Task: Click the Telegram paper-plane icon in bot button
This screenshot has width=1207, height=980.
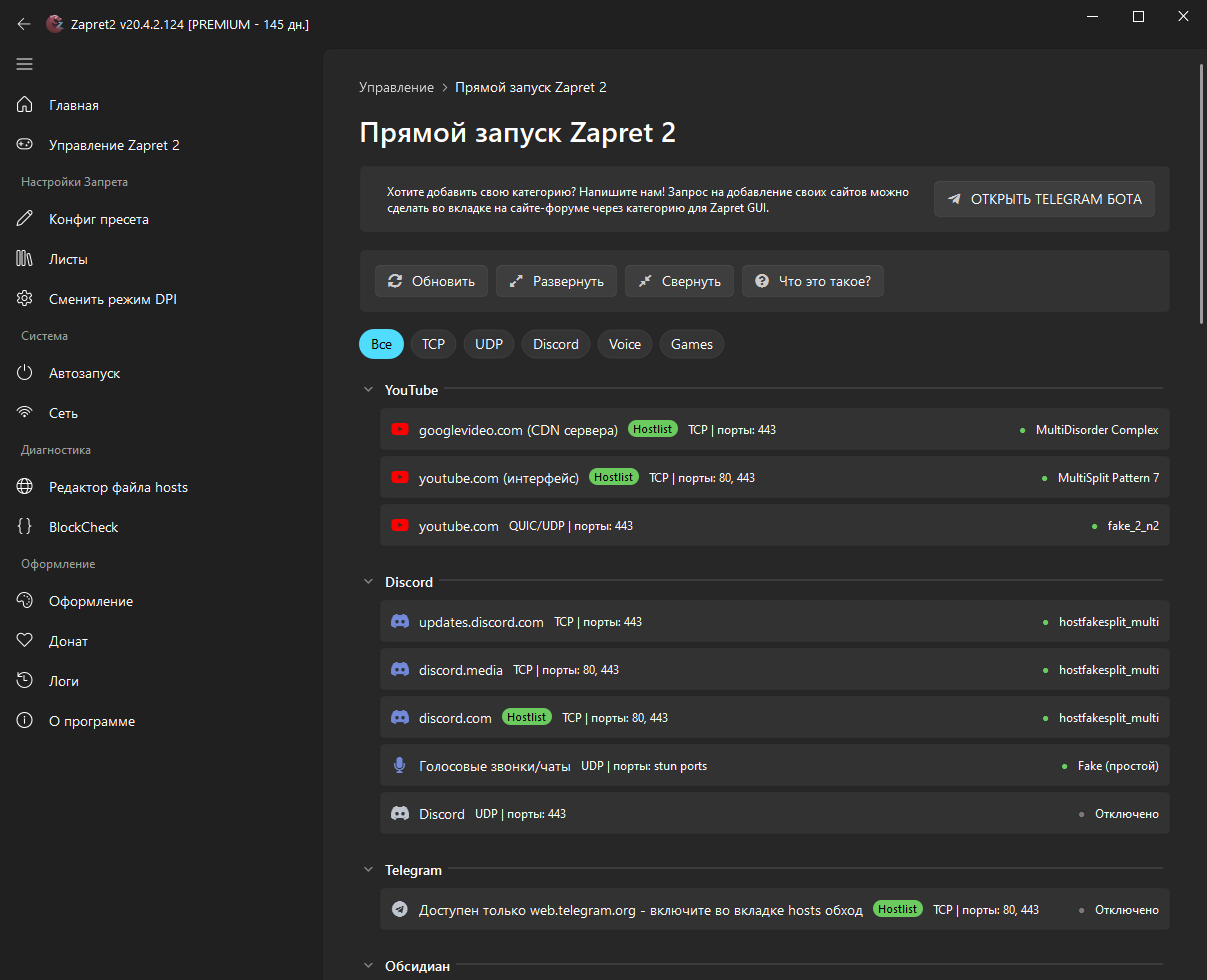Action: click(954, 199)
